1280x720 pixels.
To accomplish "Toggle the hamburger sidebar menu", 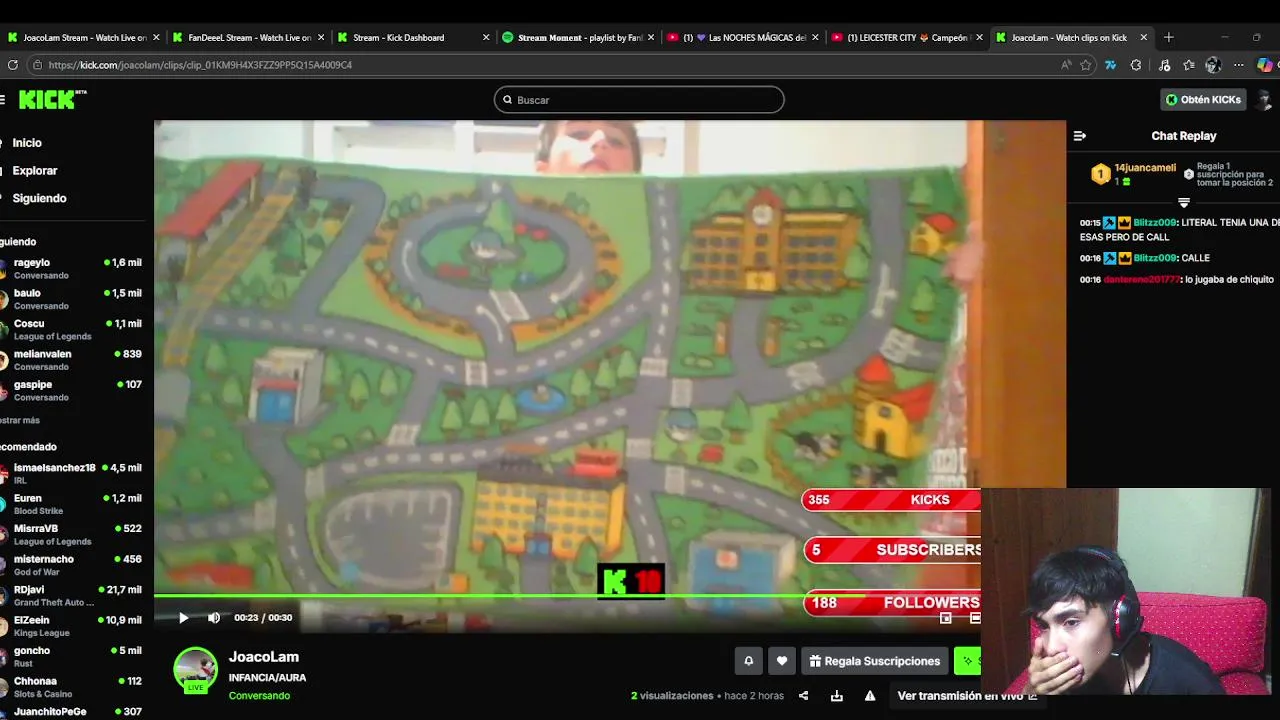I will click(x=3, y=99).
